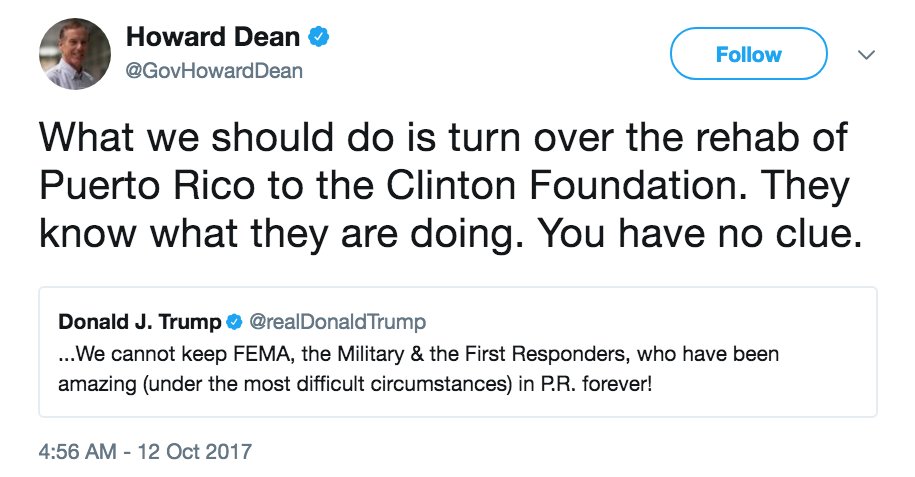The image size is (915, 477).
Task: Click the @realDonaldTrump handle
Action: pyautogui.click(x=337, y=322)
